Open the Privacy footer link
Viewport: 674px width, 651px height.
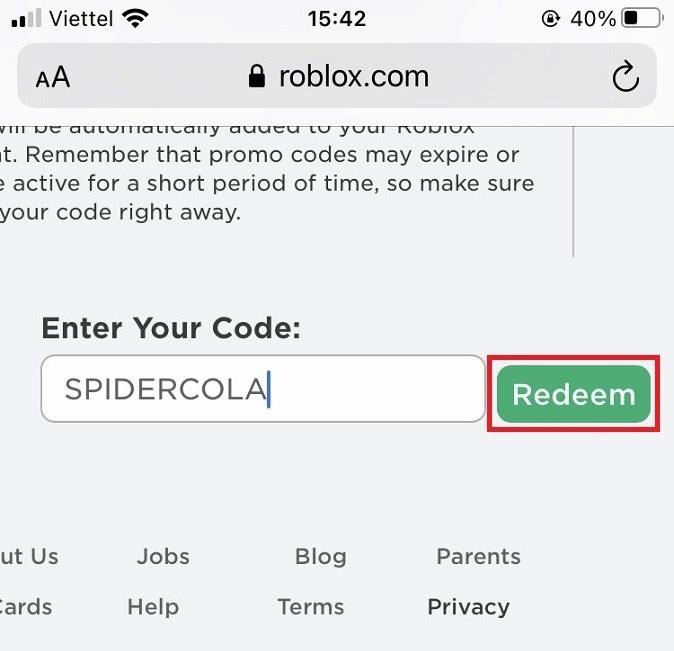469,607
